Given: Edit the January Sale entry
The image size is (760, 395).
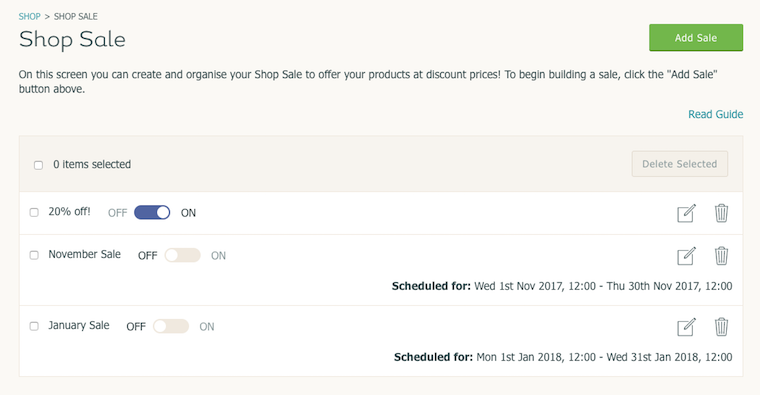Looking at the screenshot, I should pyautogui.click(x=686, y=327).
